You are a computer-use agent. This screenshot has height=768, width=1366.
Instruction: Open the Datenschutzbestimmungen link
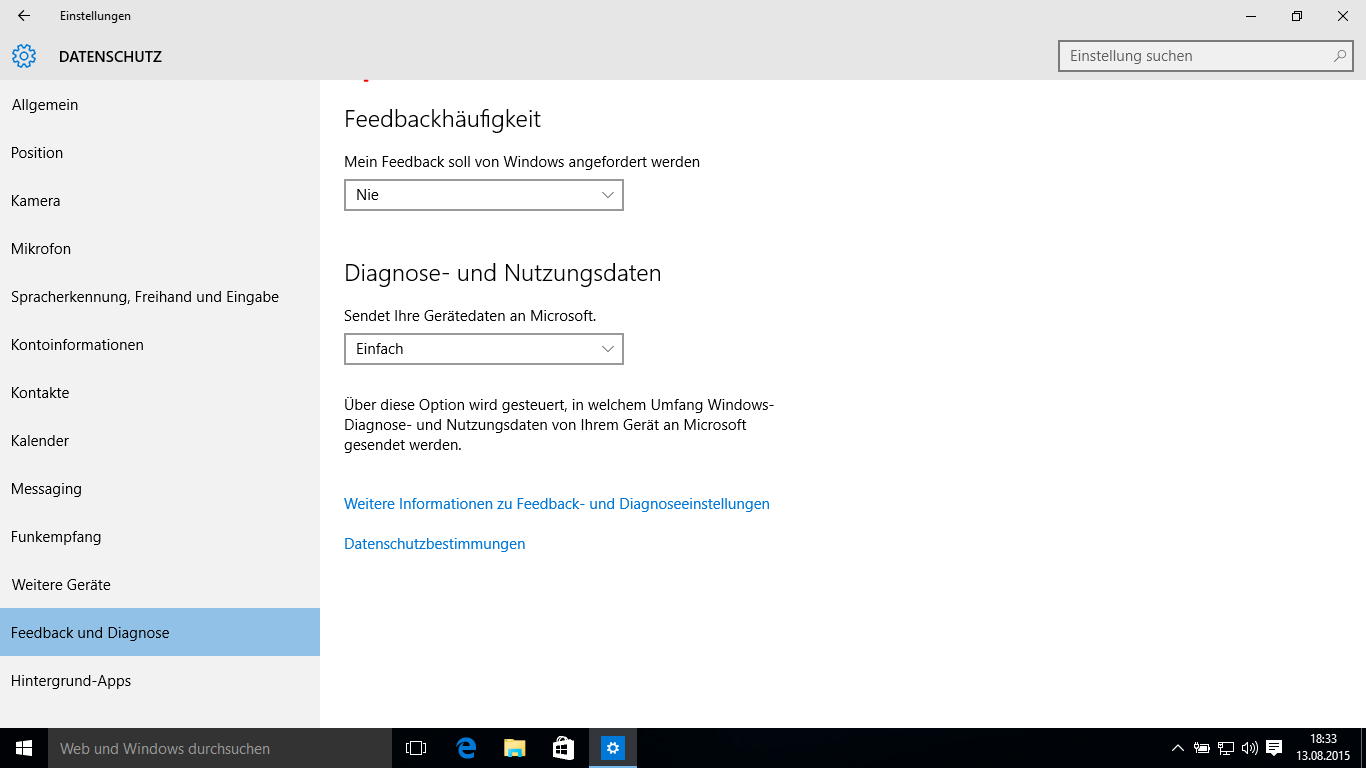(x=434, y=544)
